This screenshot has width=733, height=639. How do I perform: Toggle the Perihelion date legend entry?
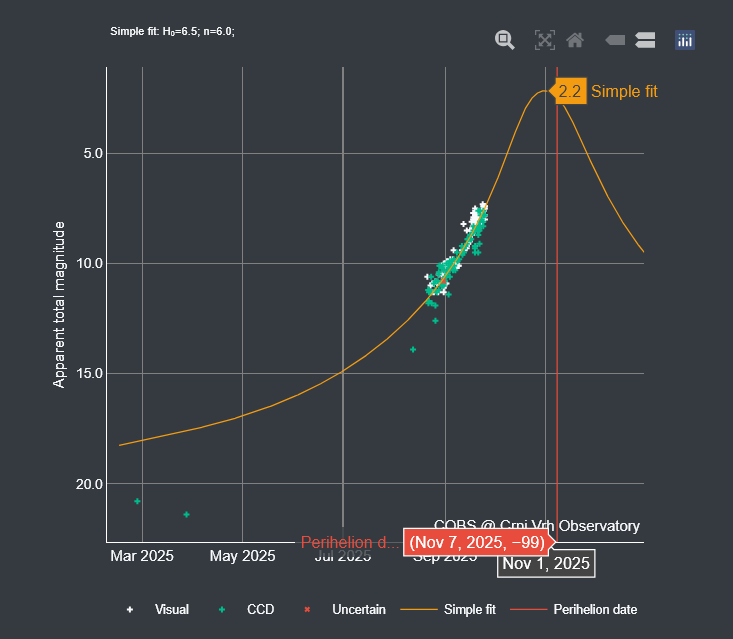click(x=595, y=609)
